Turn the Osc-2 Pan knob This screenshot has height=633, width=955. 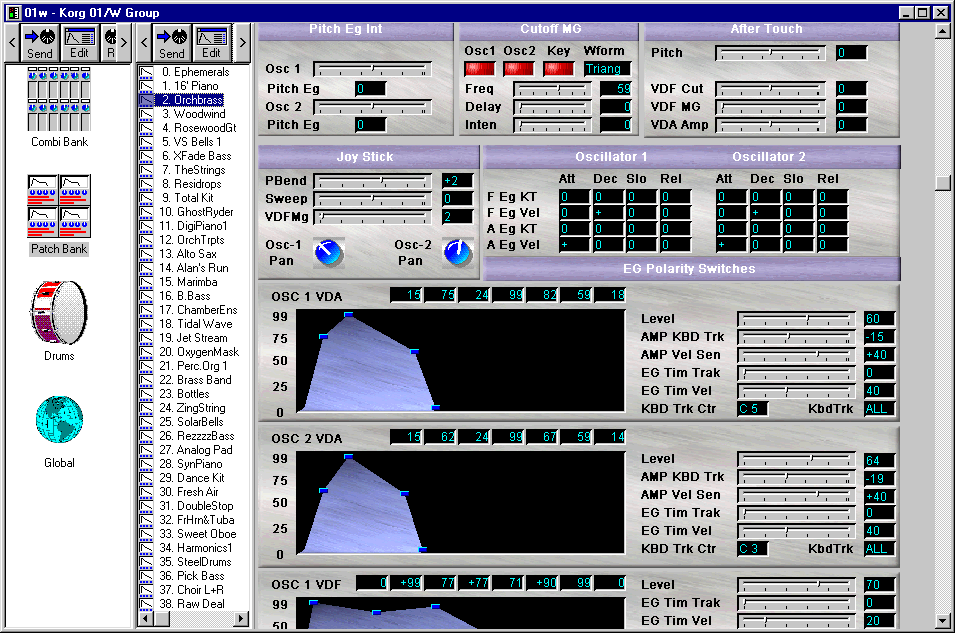click(x=458, y=253)
